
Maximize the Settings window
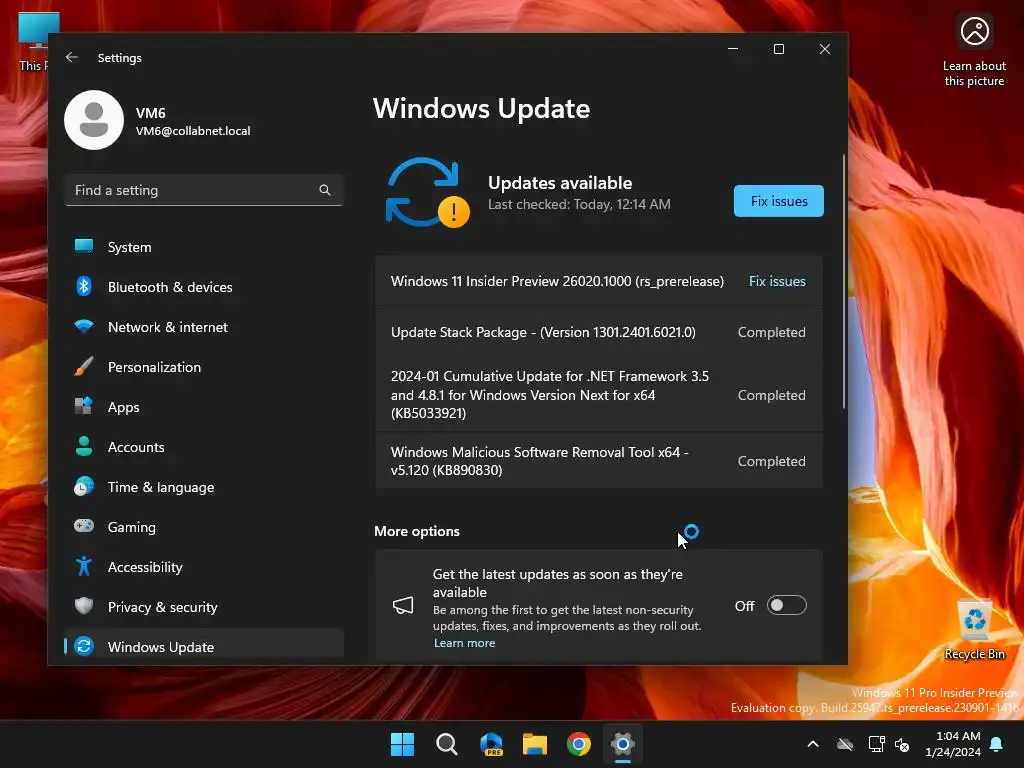pos(778,49)
